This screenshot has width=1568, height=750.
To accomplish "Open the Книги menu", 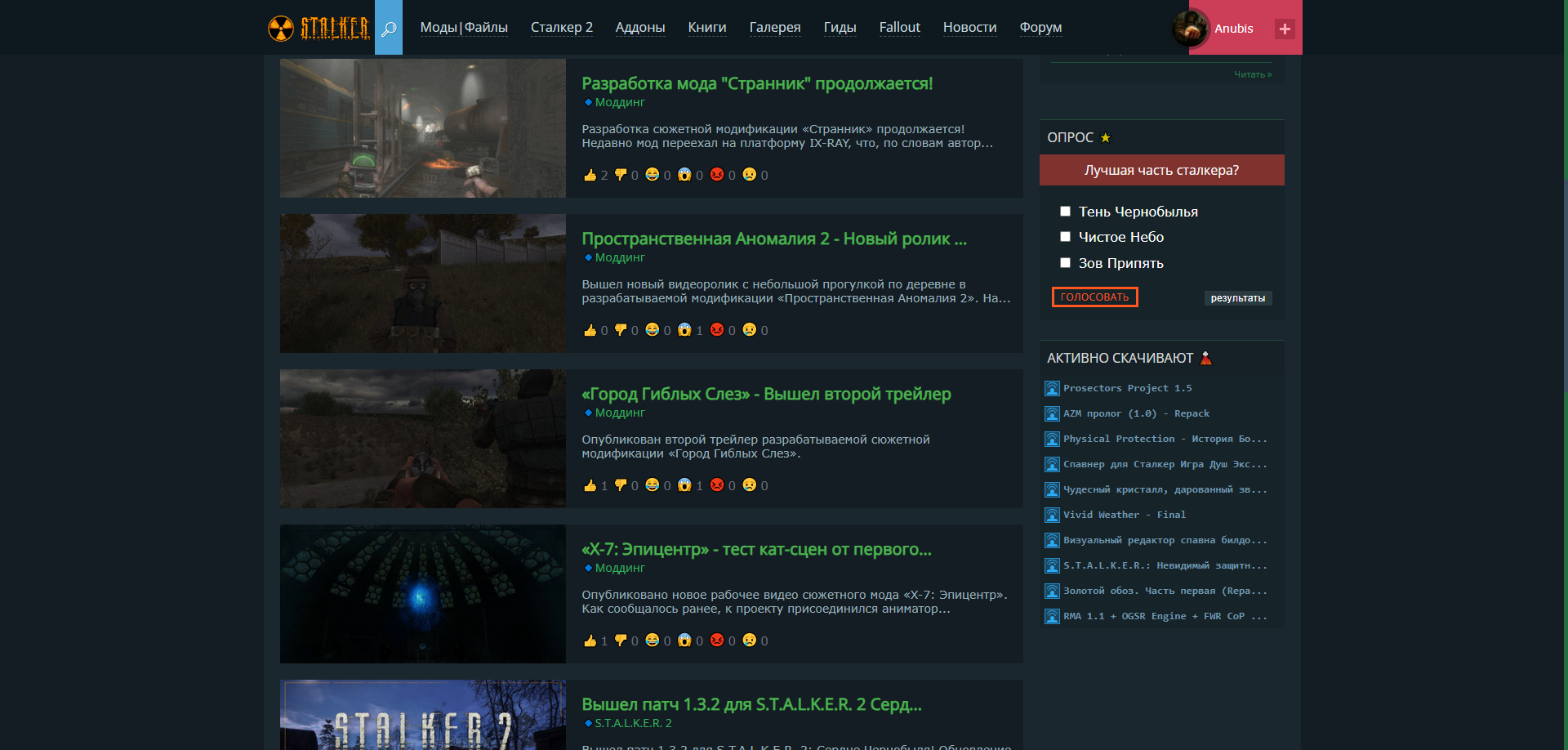I will coord(707,28).
